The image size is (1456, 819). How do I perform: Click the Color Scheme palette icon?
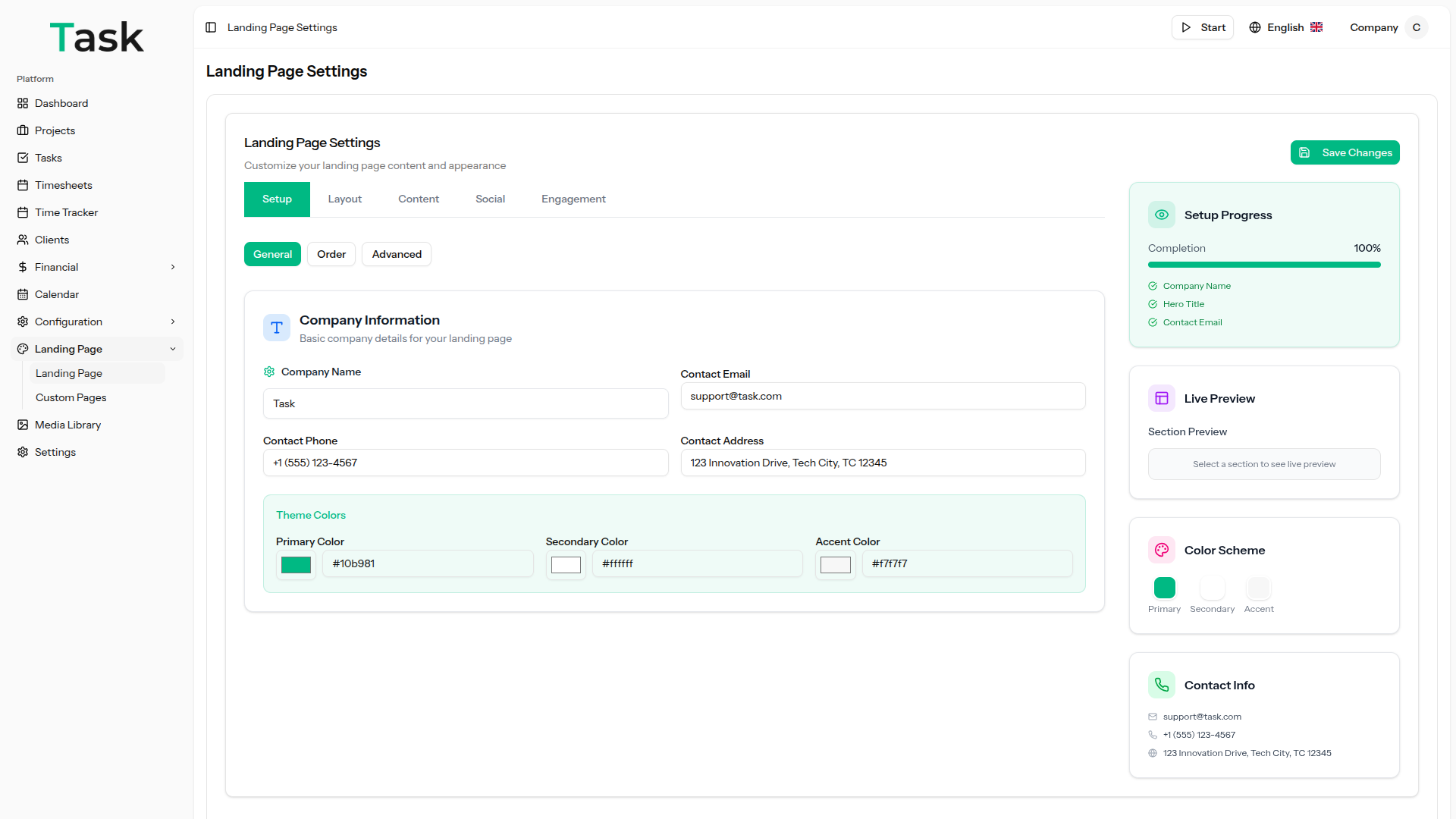click(1161, 550)
